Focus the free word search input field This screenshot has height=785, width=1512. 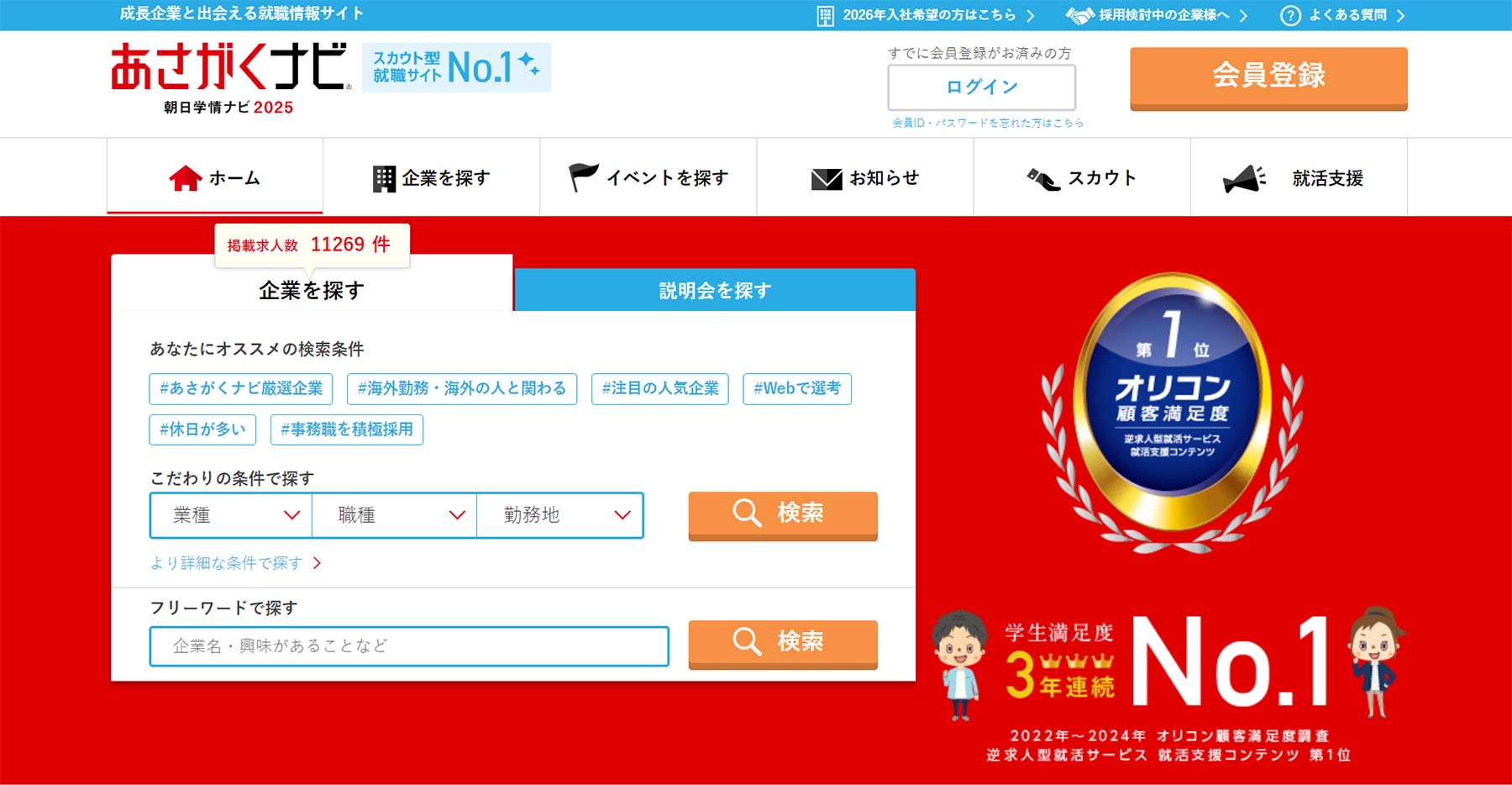[409, 645]
